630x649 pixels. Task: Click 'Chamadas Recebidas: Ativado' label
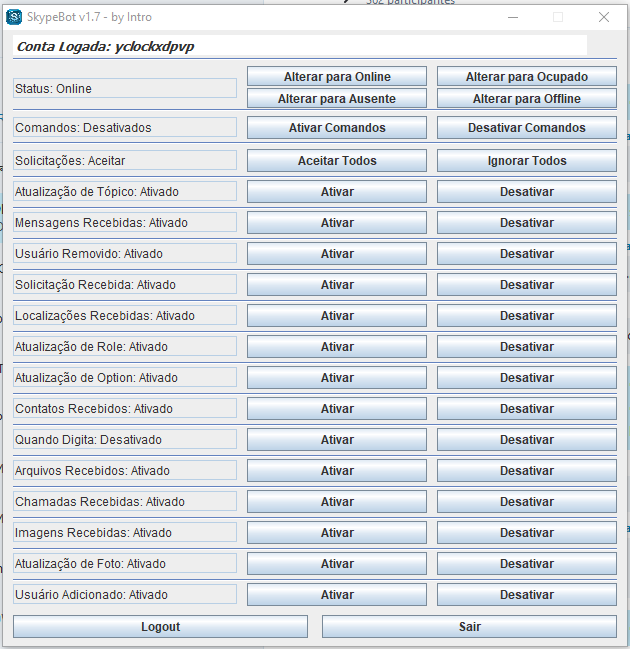125,501
